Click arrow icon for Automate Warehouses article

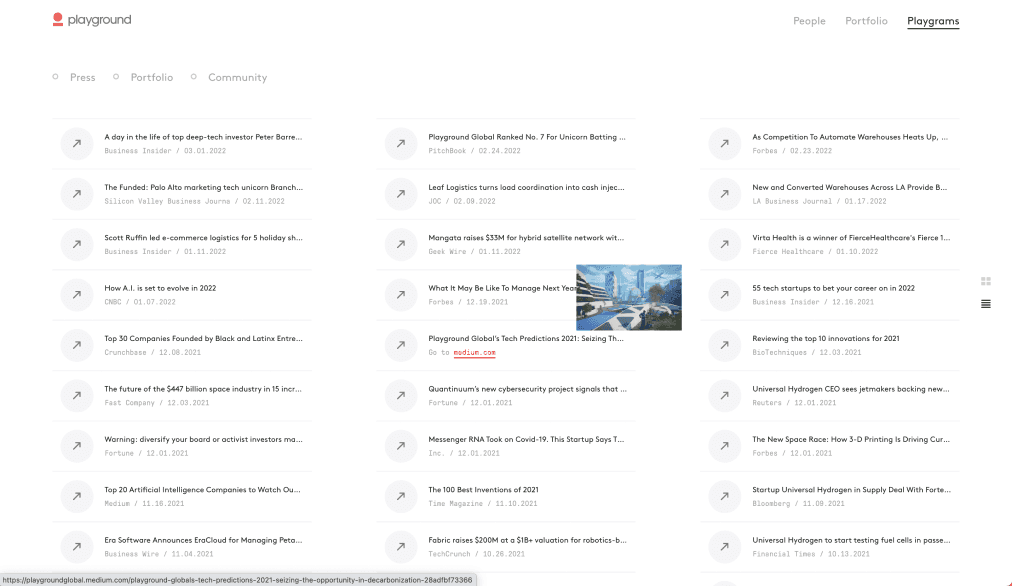point(725,143)
